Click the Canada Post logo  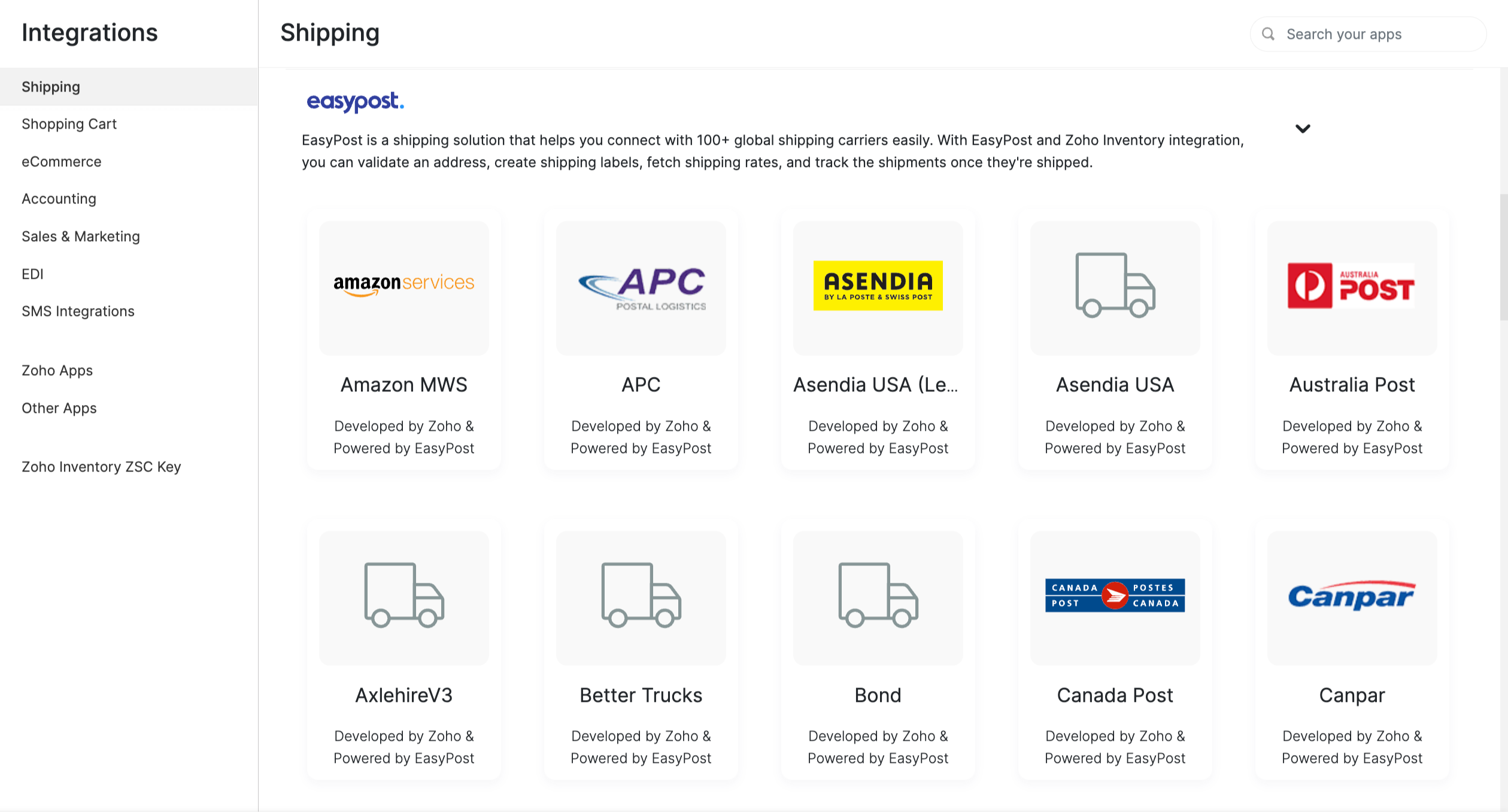click(1115, 595)
